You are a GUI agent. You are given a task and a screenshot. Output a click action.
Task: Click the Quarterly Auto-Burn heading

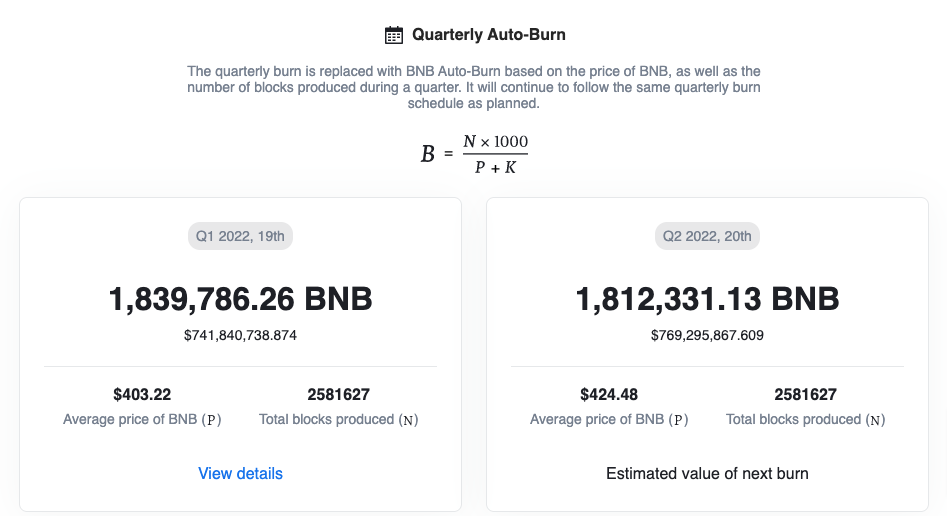tap(489, 34)
